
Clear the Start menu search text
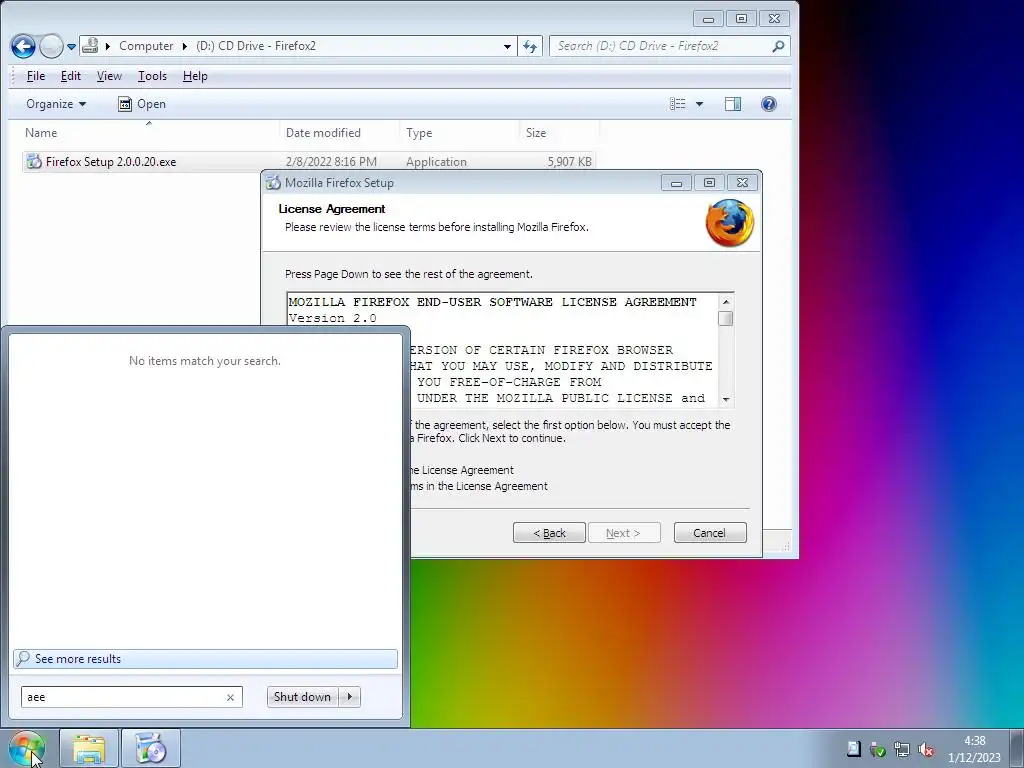point(231,697)
